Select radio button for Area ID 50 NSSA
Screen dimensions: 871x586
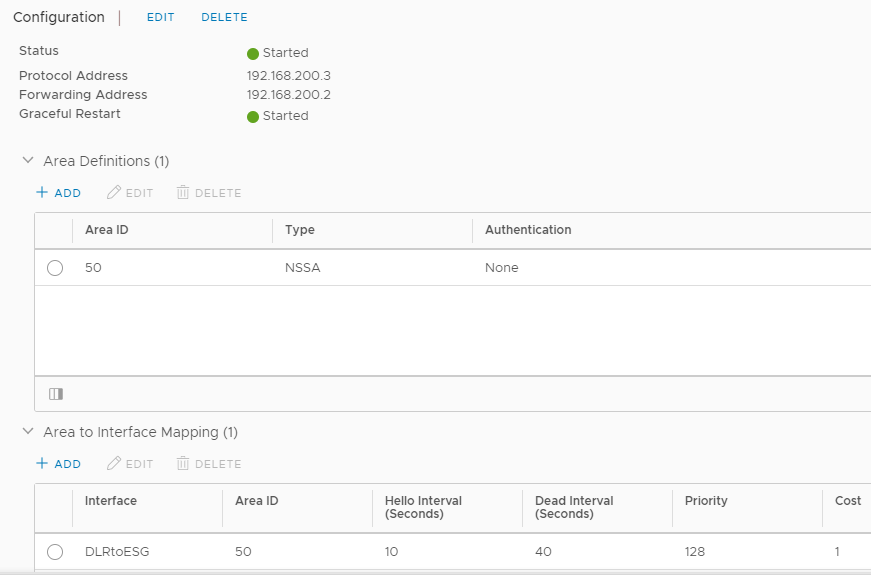tap(55, 268)
